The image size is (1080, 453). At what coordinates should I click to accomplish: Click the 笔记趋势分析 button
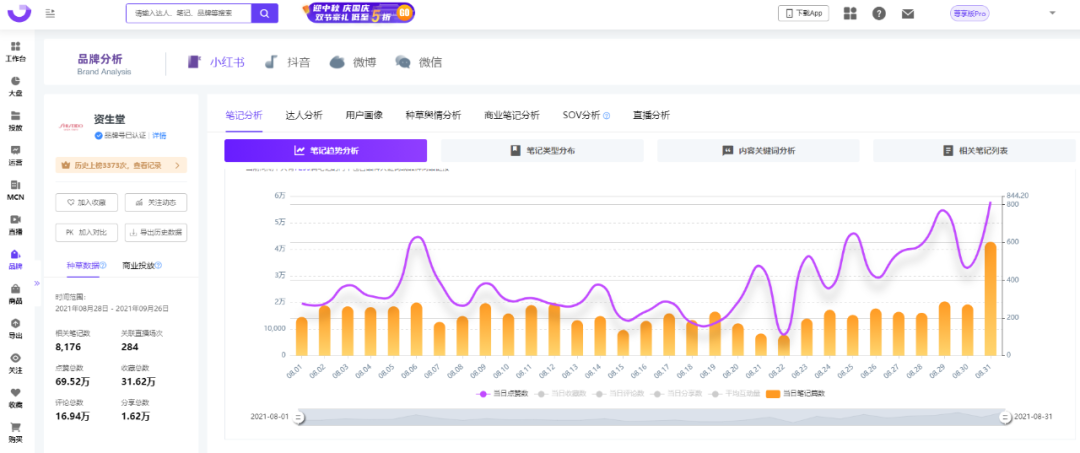[326, 150]
